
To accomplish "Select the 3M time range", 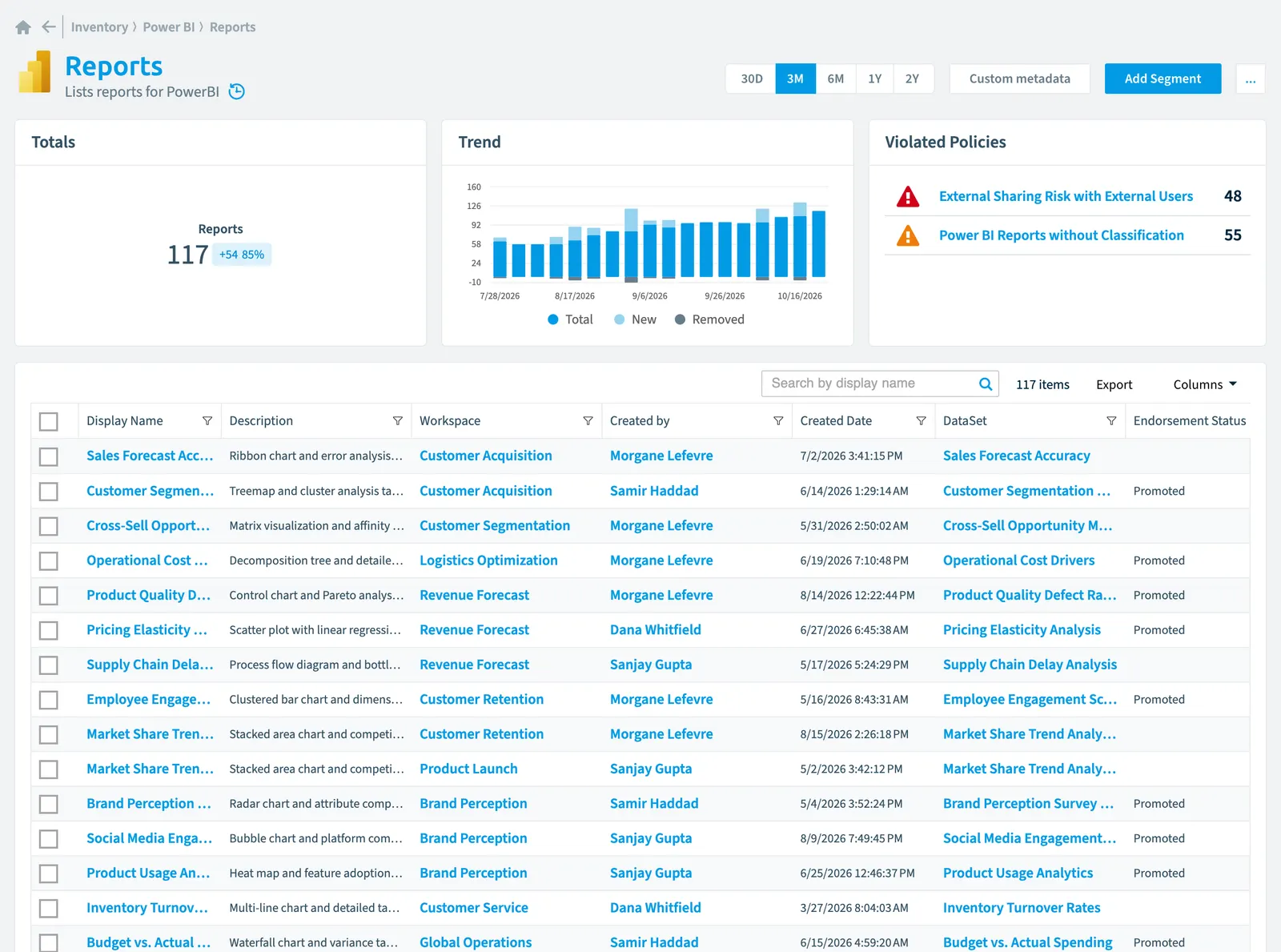I will (x=795, y=78).
